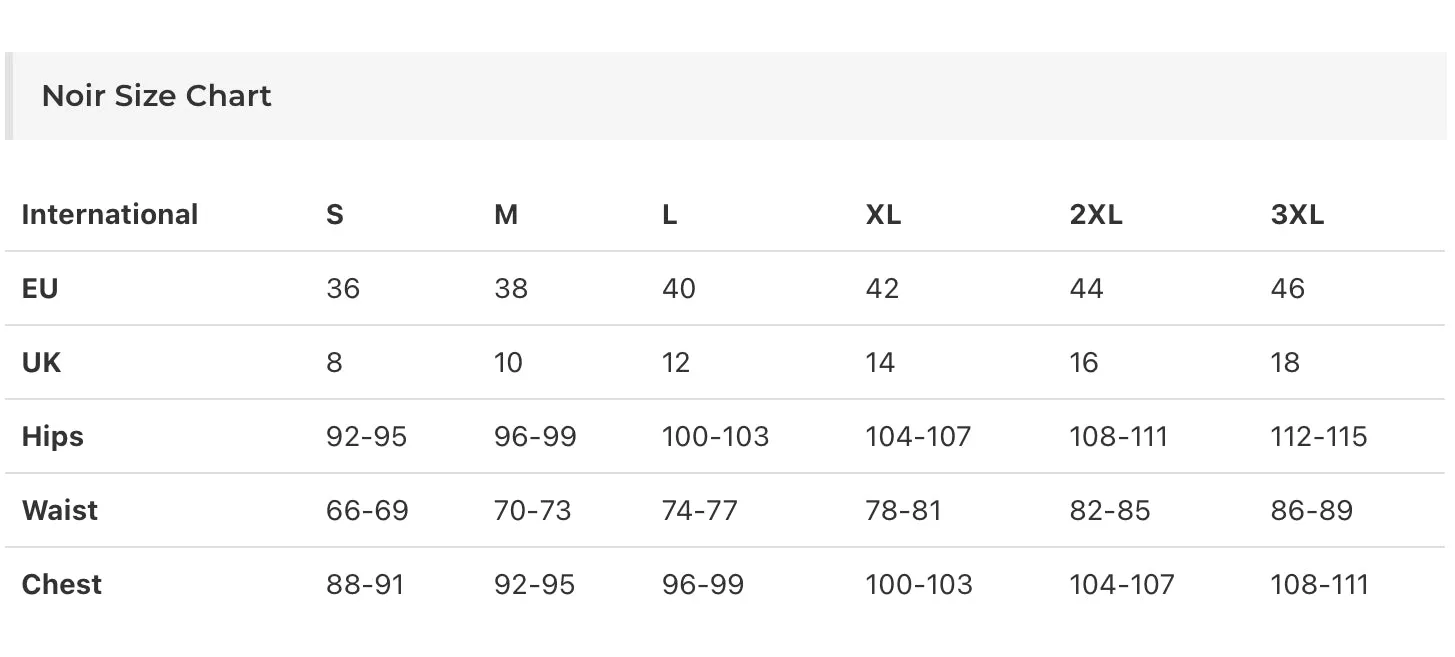
Task: Select UK size 14 cell
Action: (880, 362)
